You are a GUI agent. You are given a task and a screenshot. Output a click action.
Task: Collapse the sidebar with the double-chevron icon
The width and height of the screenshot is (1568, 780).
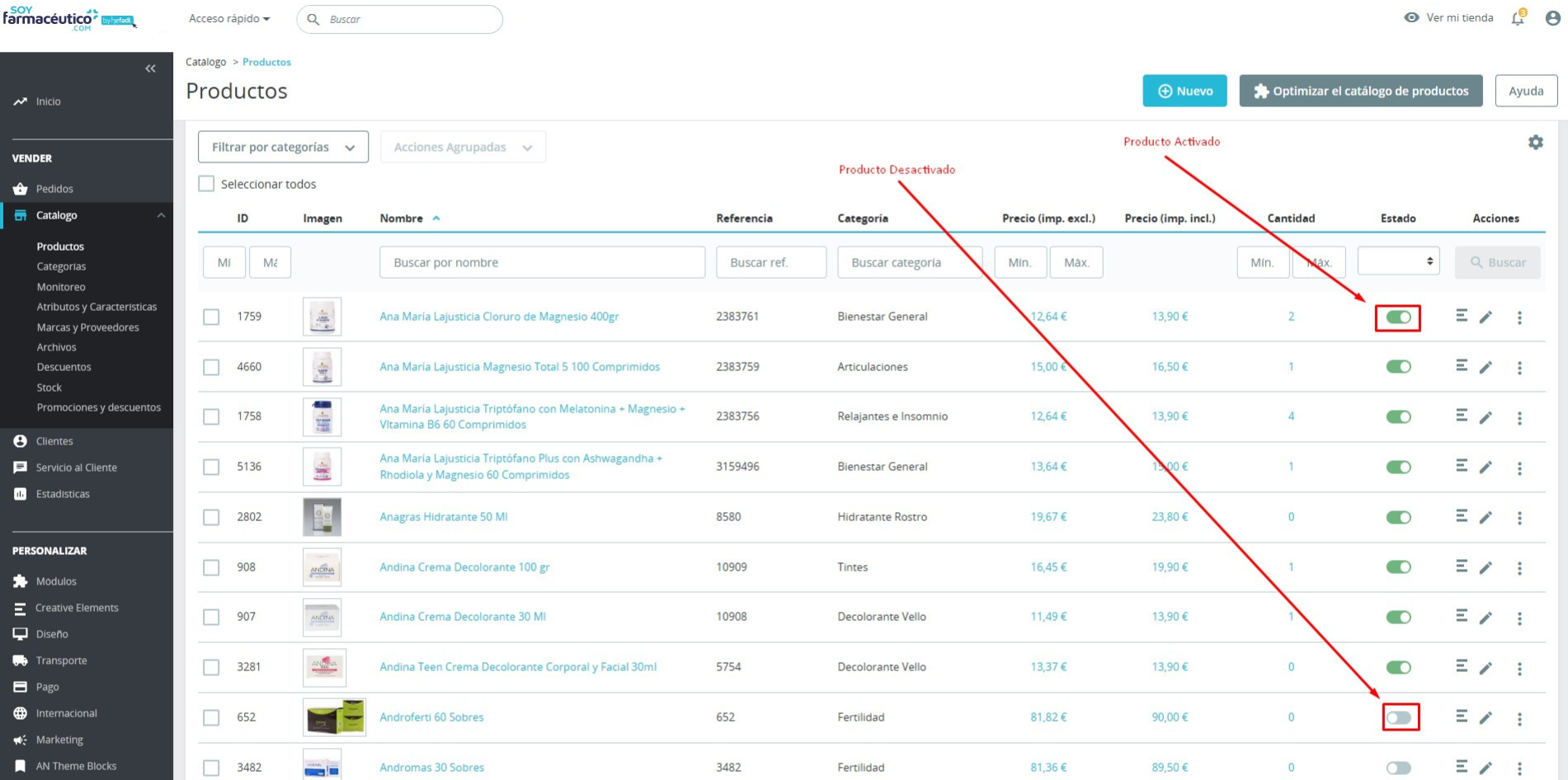coord(150,68)
